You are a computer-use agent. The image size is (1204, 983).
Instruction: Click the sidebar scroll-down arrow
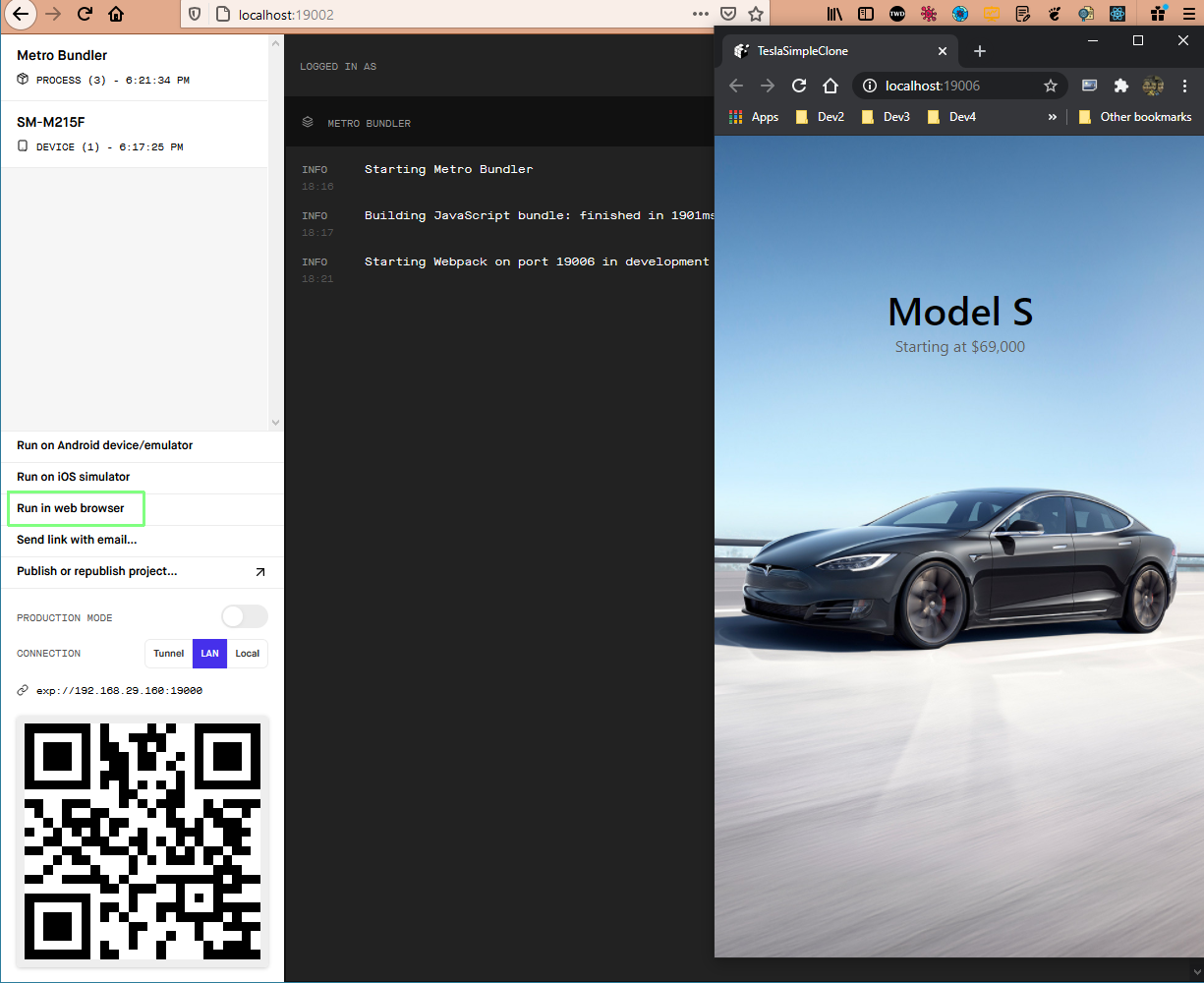pyautogui.click(x=275, y=423)
